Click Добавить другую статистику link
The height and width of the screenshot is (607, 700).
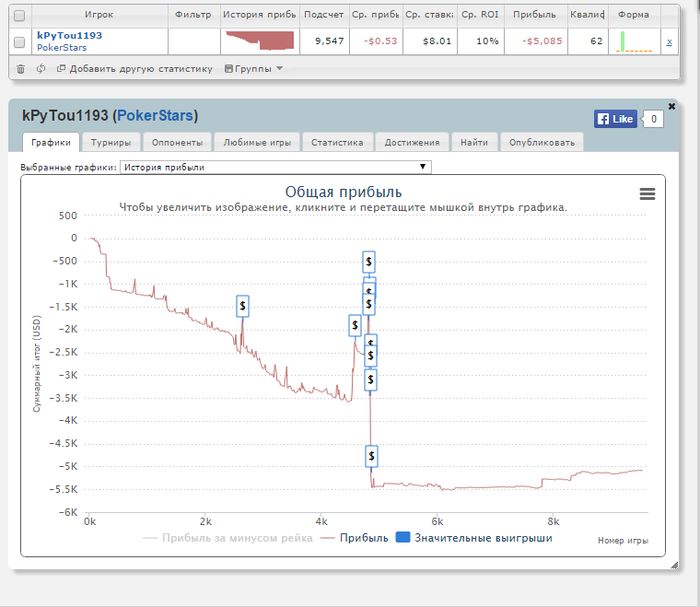[x=135, y=69]
